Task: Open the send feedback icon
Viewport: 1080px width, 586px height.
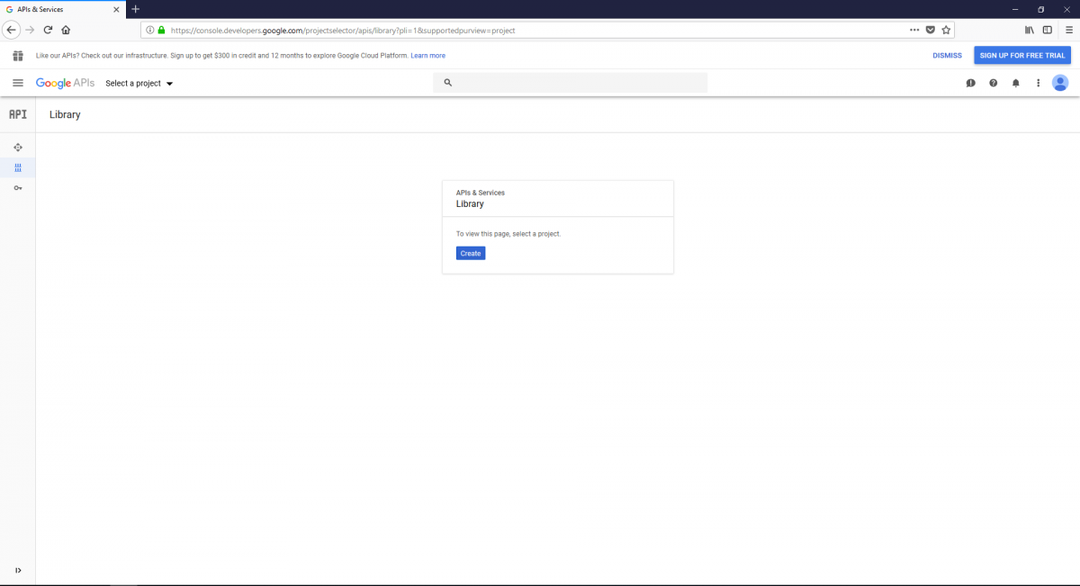Action: point(970,83)
